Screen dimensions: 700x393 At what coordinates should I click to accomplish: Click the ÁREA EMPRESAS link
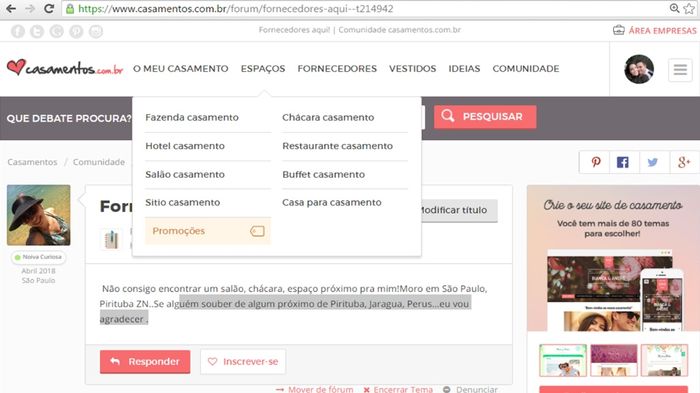662,31
